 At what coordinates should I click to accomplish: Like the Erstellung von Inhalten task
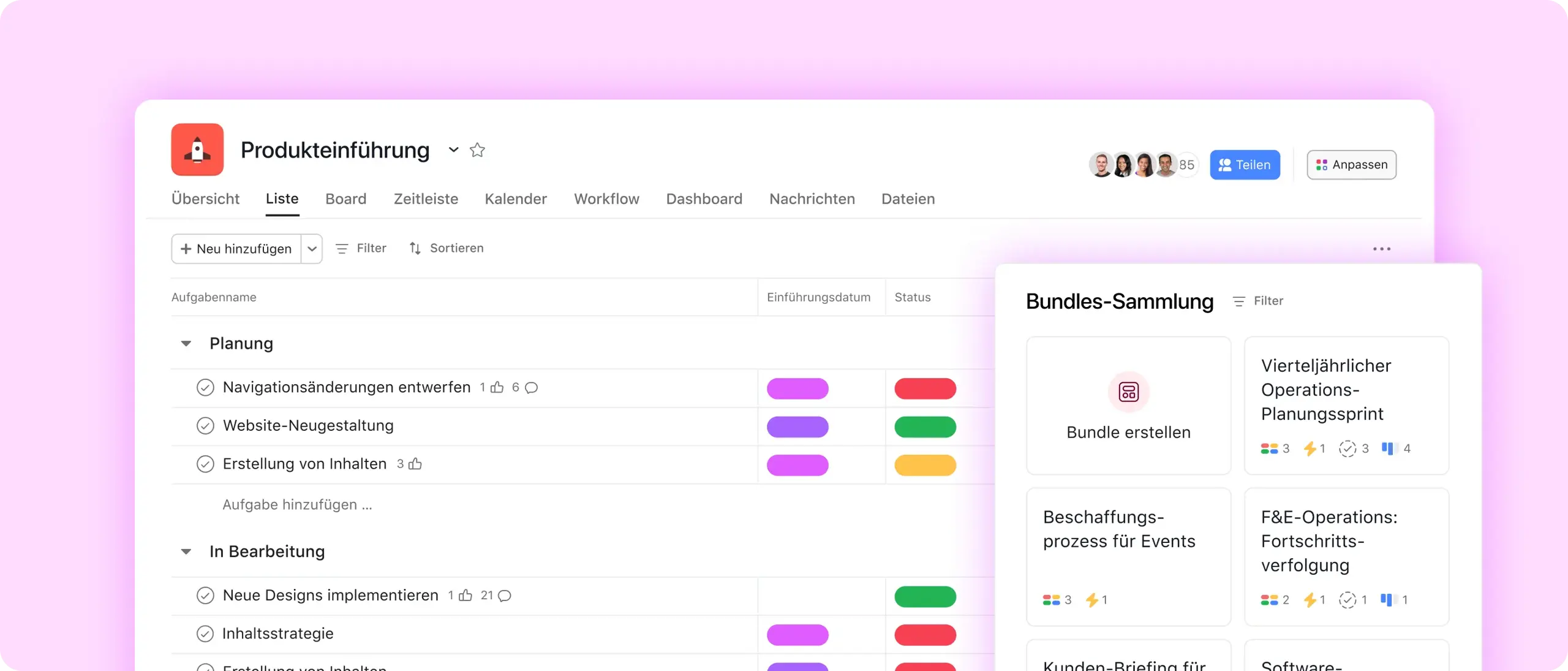pos(415,464)
